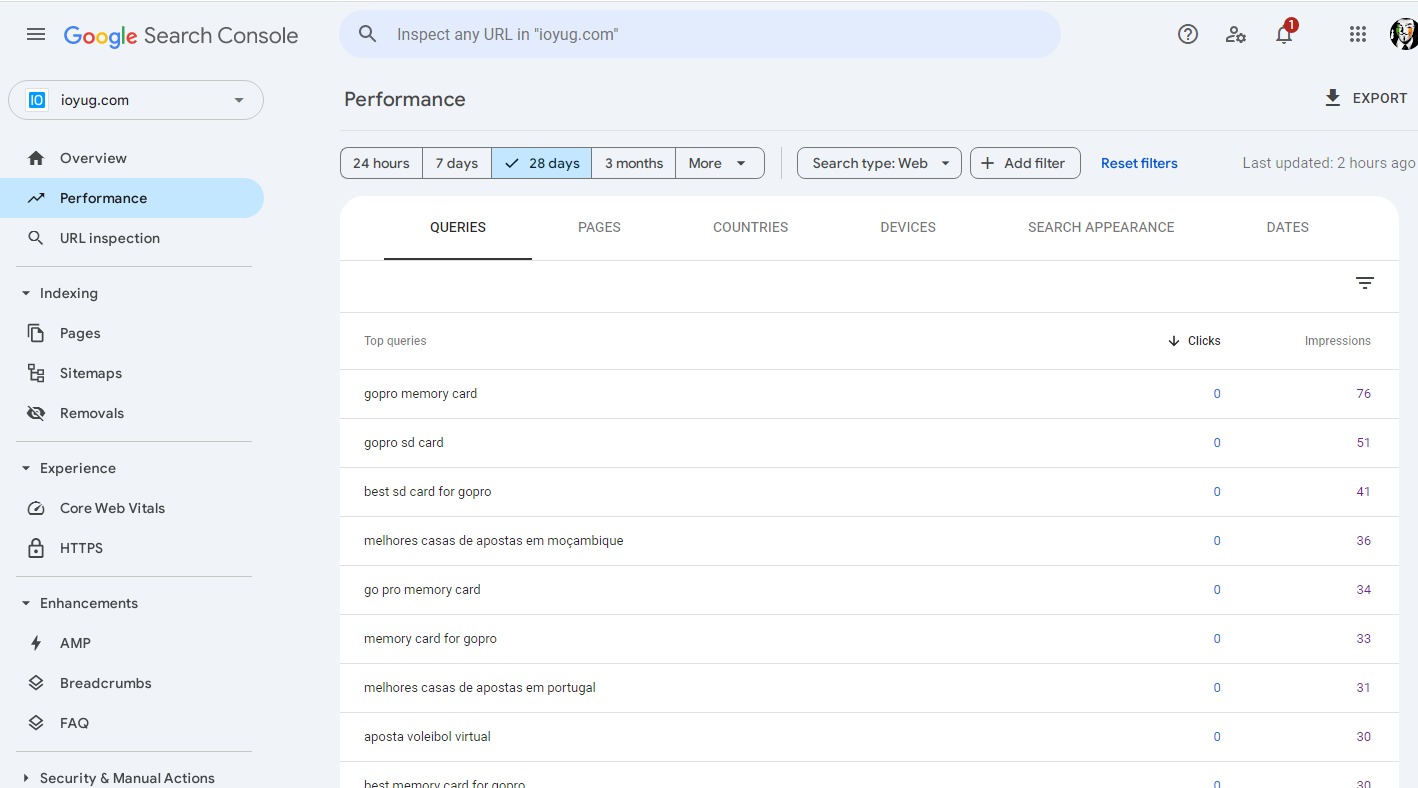Click the Removals hidden-eye icon
The height and width of the screenshot is (788, 1418).
(36, 413)
